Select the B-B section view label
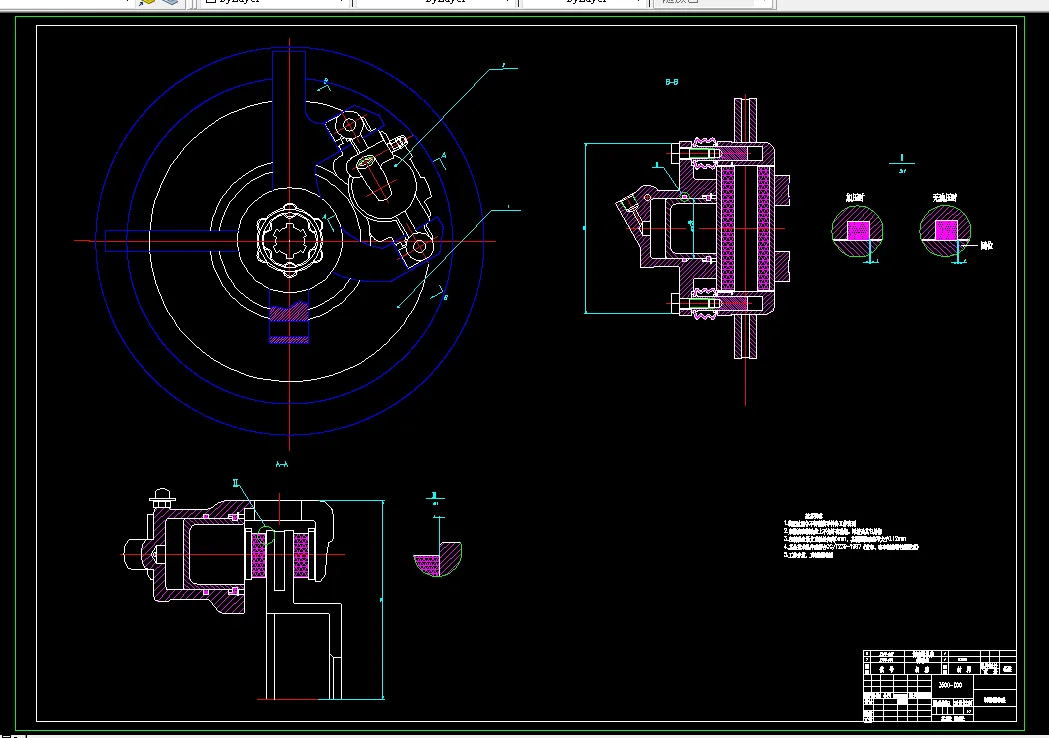Screen dimensions: 1049x738 coord(672,82)
